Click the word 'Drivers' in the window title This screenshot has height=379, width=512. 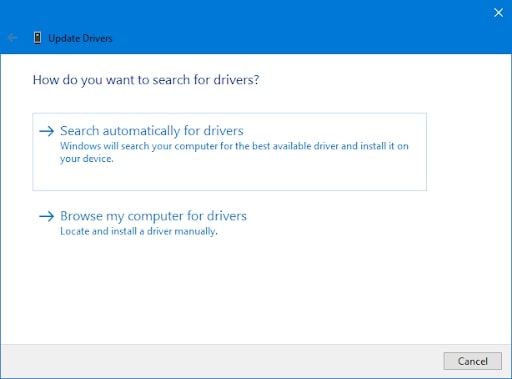[x=97, y=38]
